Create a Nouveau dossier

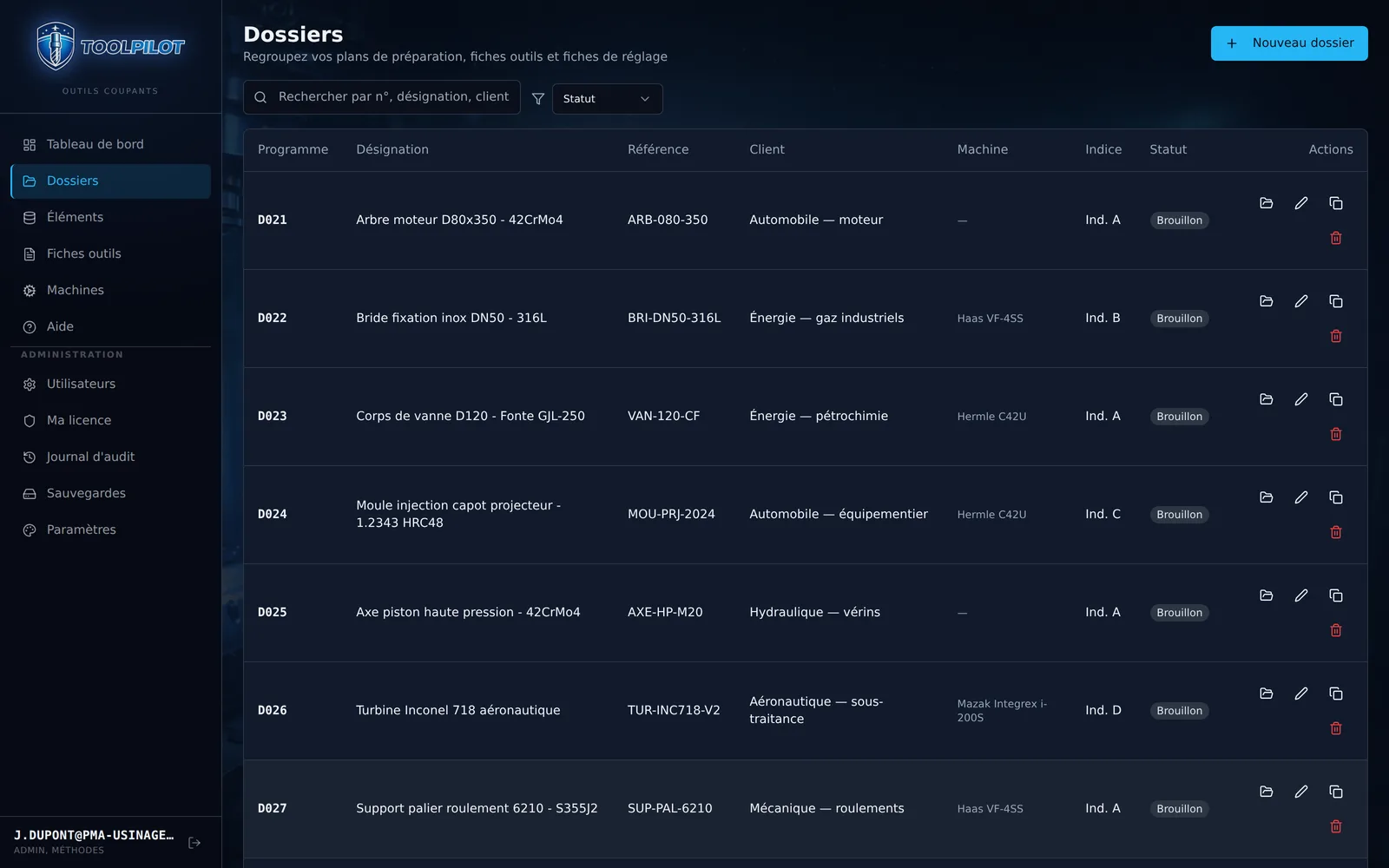point(1289,43)
